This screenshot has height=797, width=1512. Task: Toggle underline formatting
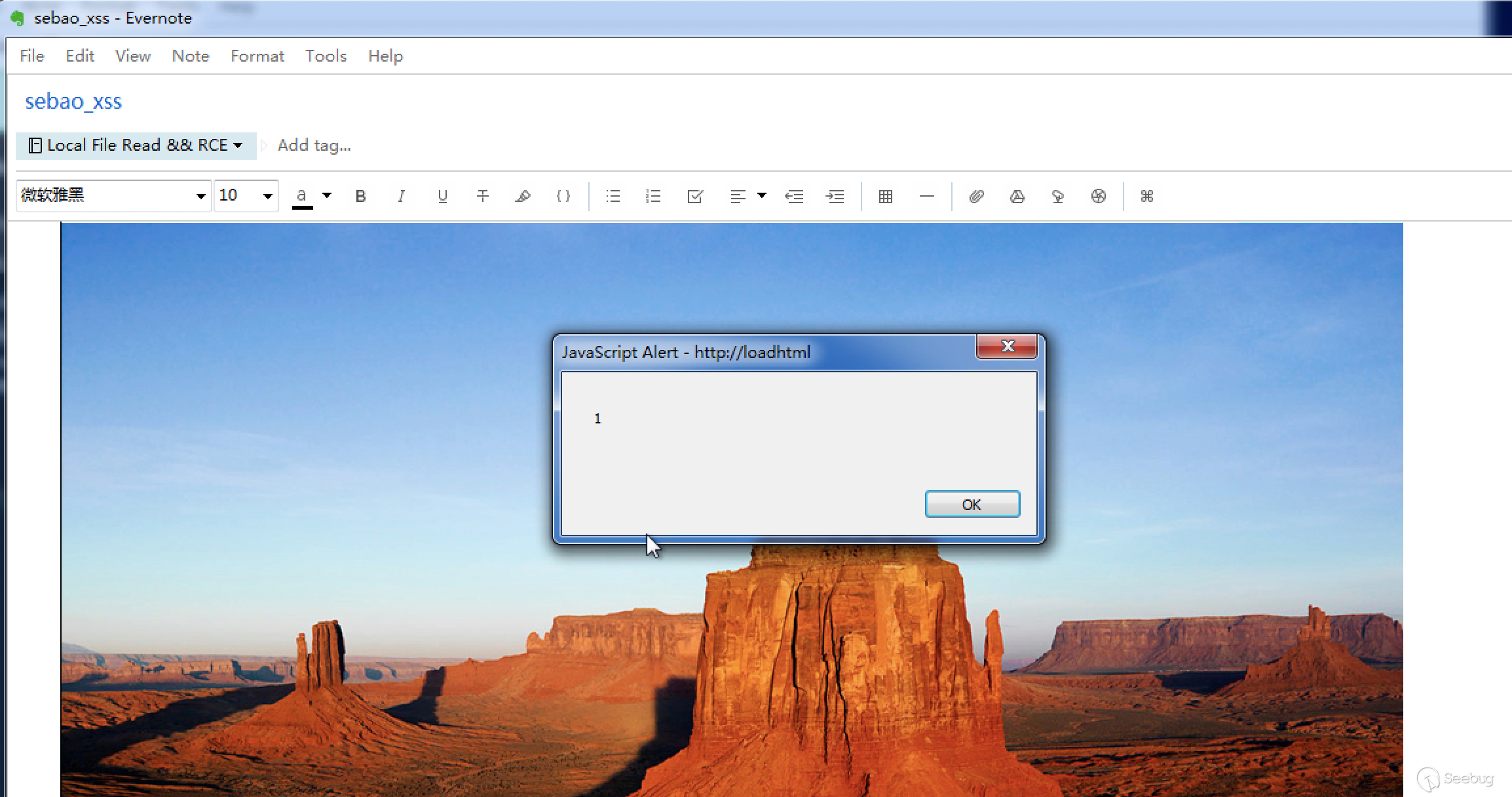coord(442,196)
